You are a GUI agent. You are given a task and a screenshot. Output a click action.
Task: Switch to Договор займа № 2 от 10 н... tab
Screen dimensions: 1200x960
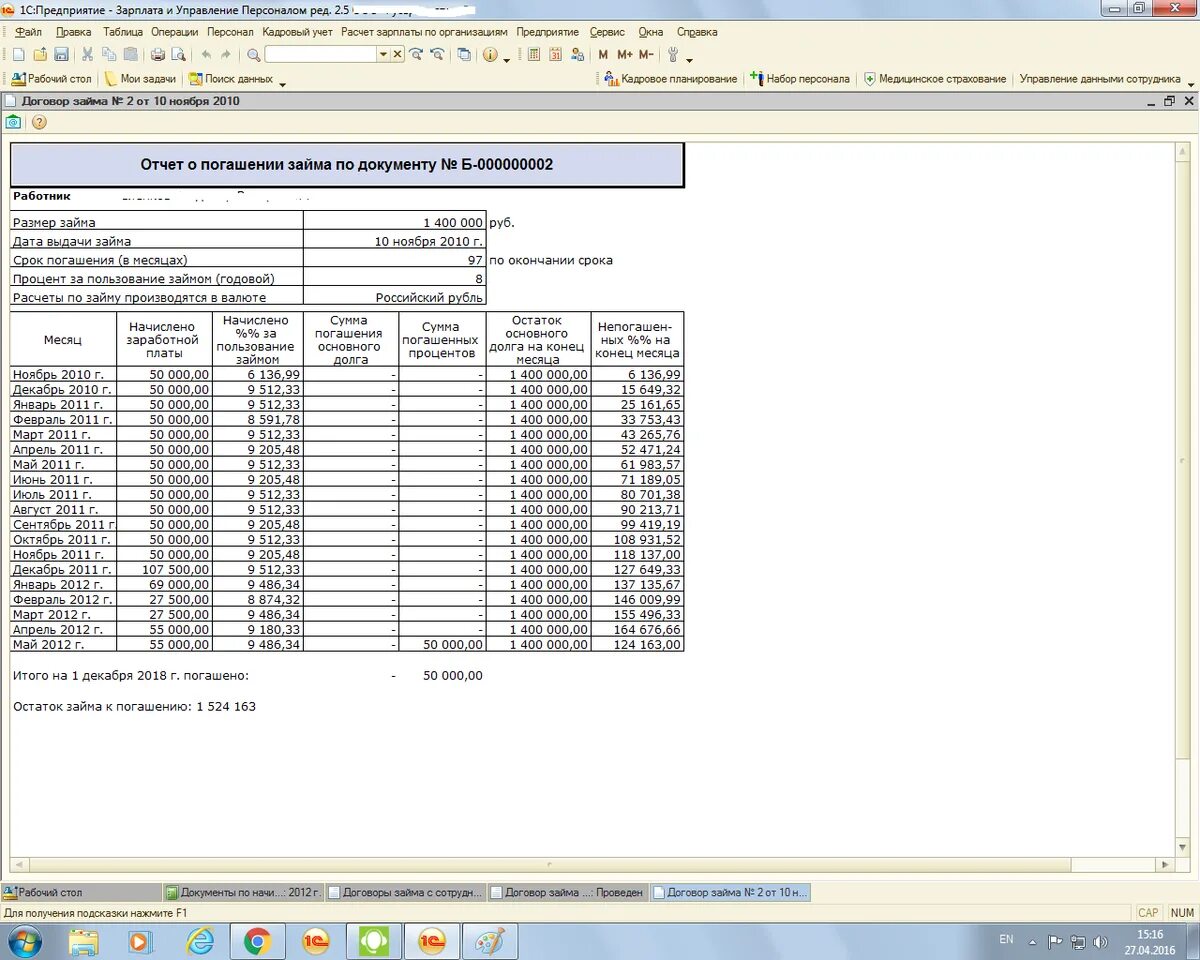coord(730,892)
